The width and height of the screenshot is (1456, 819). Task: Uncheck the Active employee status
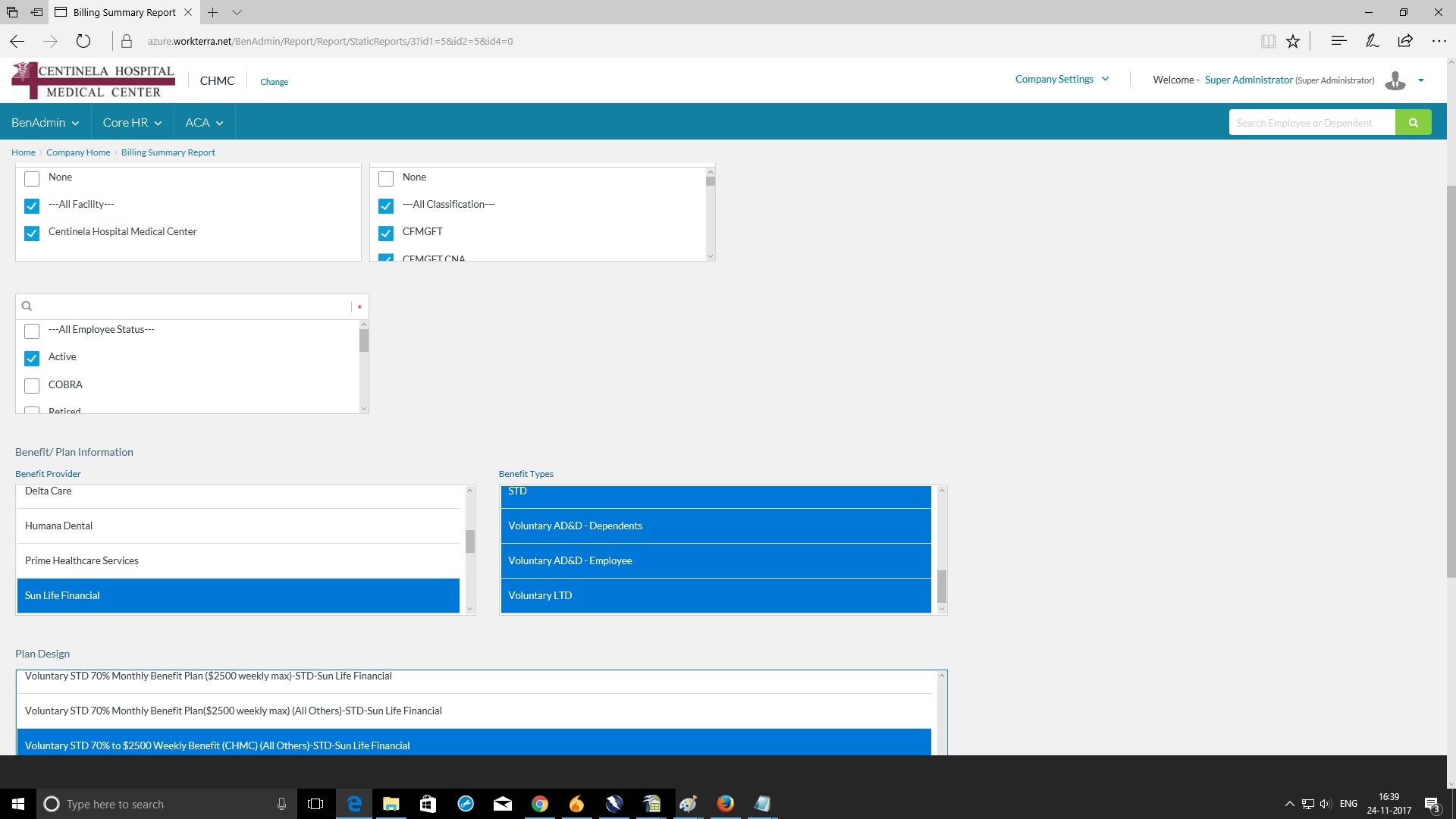click(32, 358)
